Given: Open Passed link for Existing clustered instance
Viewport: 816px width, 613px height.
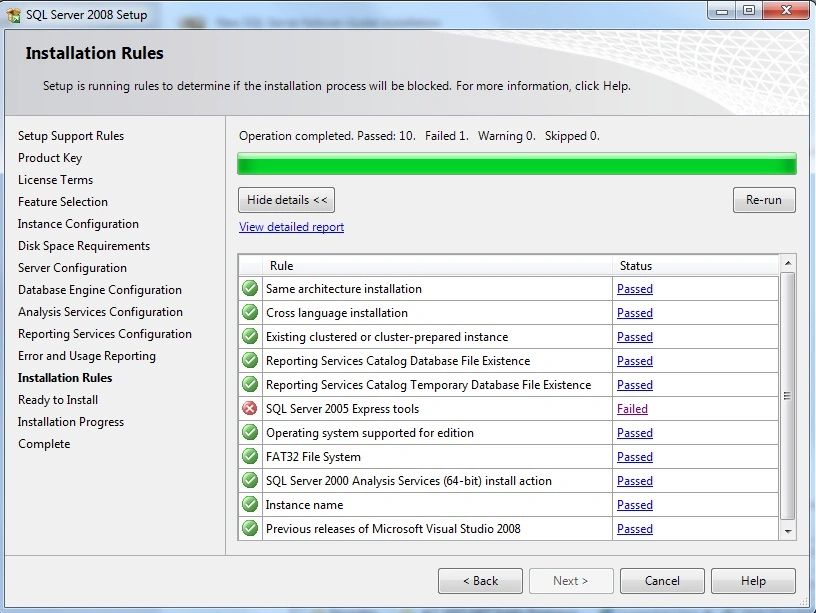Looking at the screenshot, I should point(634,337).
